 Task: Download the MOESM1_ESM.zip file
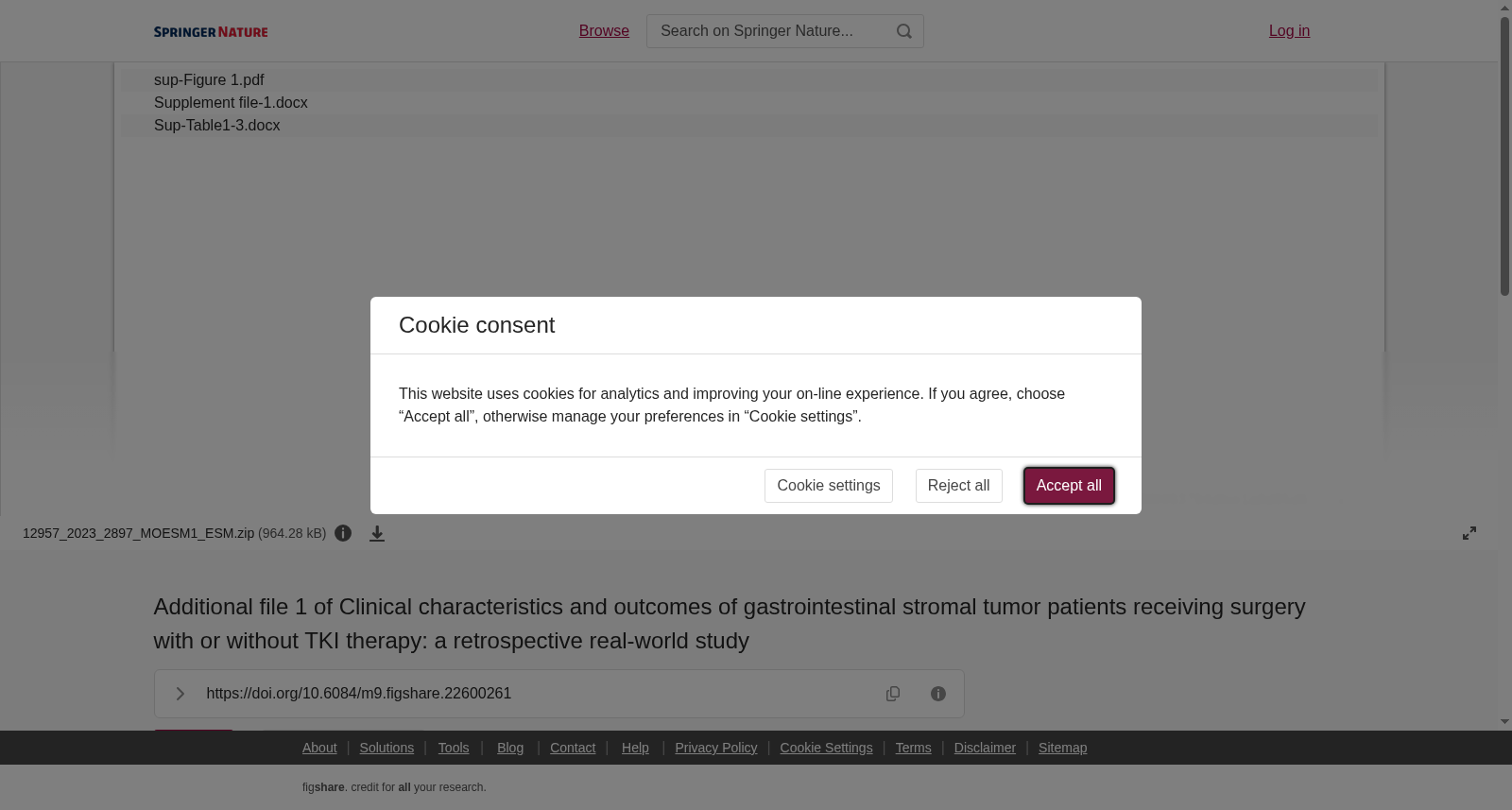point(377,534)
